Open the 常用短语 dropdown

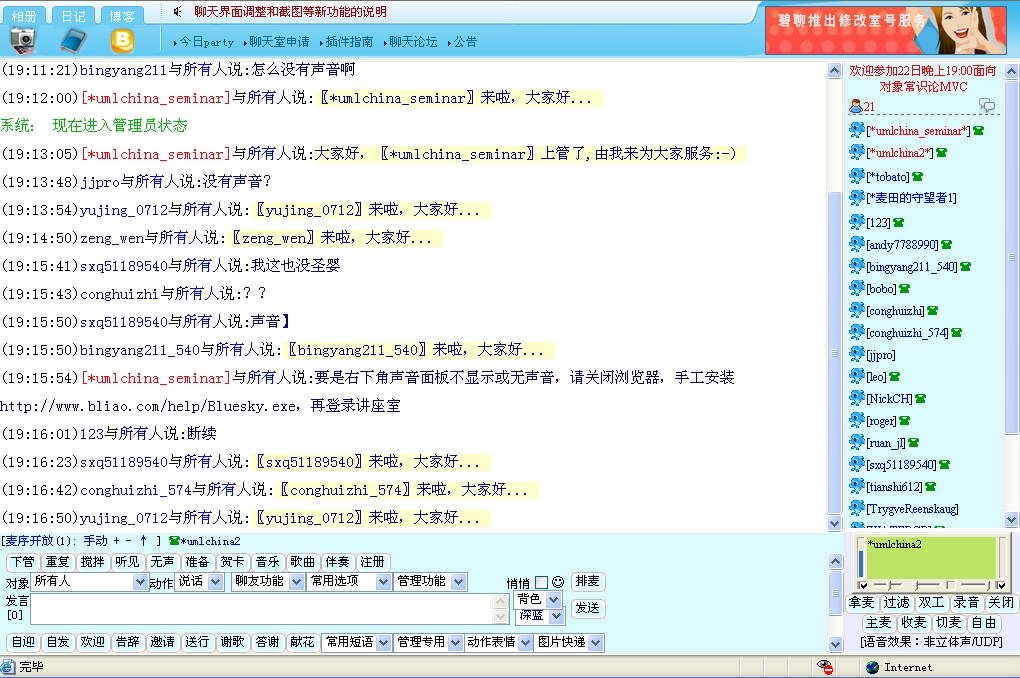tap(356, 642)
